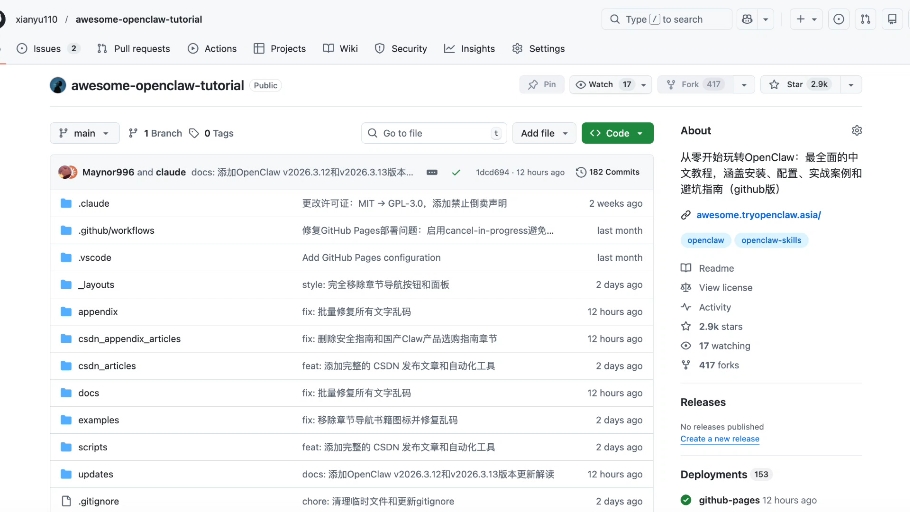This screenshot has width=910, height=512.
Task: Open the docs folder
Action: click(x=89, y=393)
